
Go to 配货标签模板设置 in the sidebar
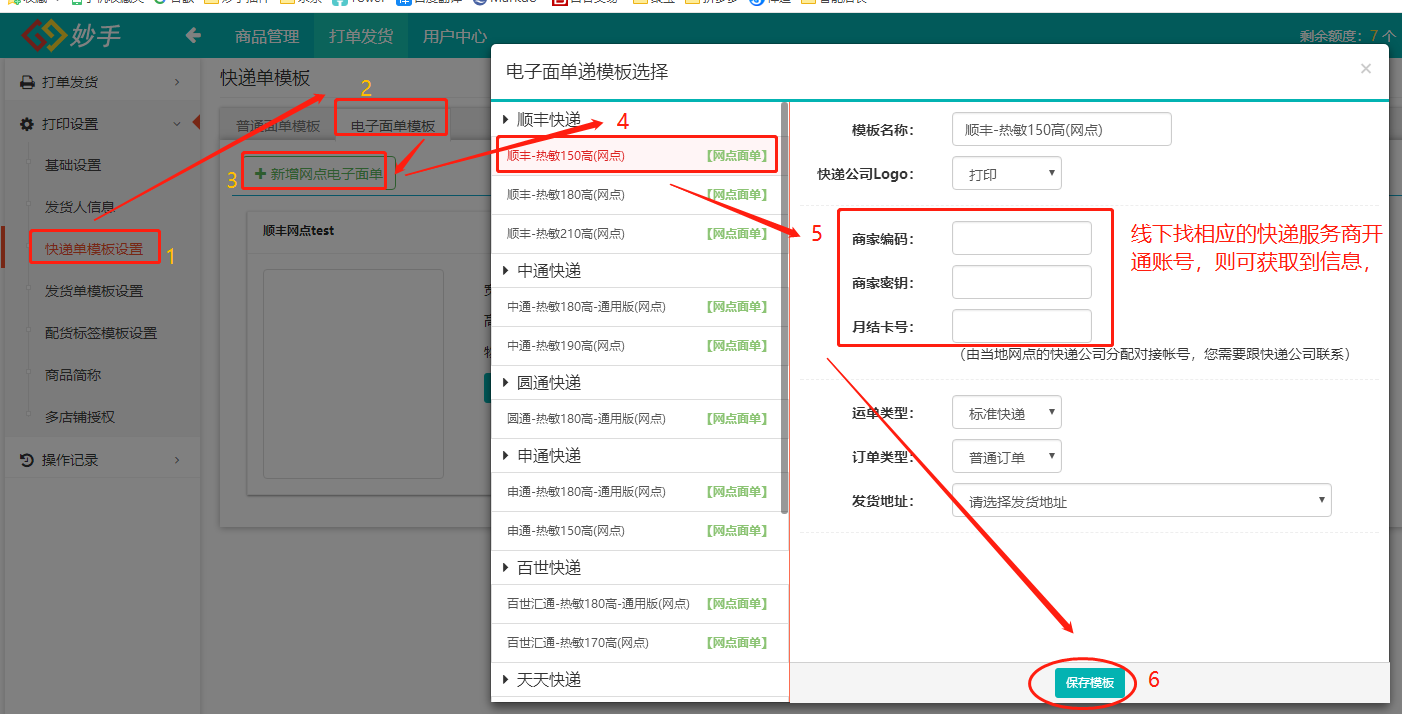click(101, 333)
